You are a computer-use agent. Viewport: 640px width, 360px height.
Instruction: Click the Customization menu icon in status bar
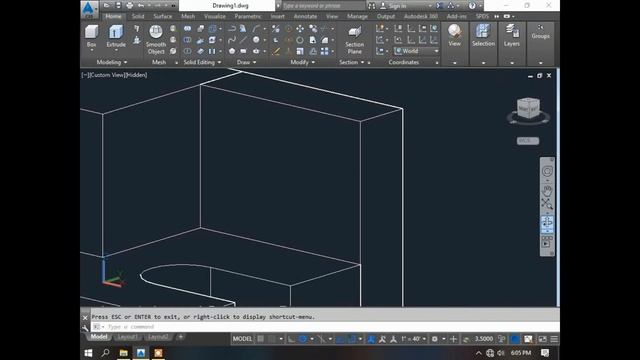554,339
